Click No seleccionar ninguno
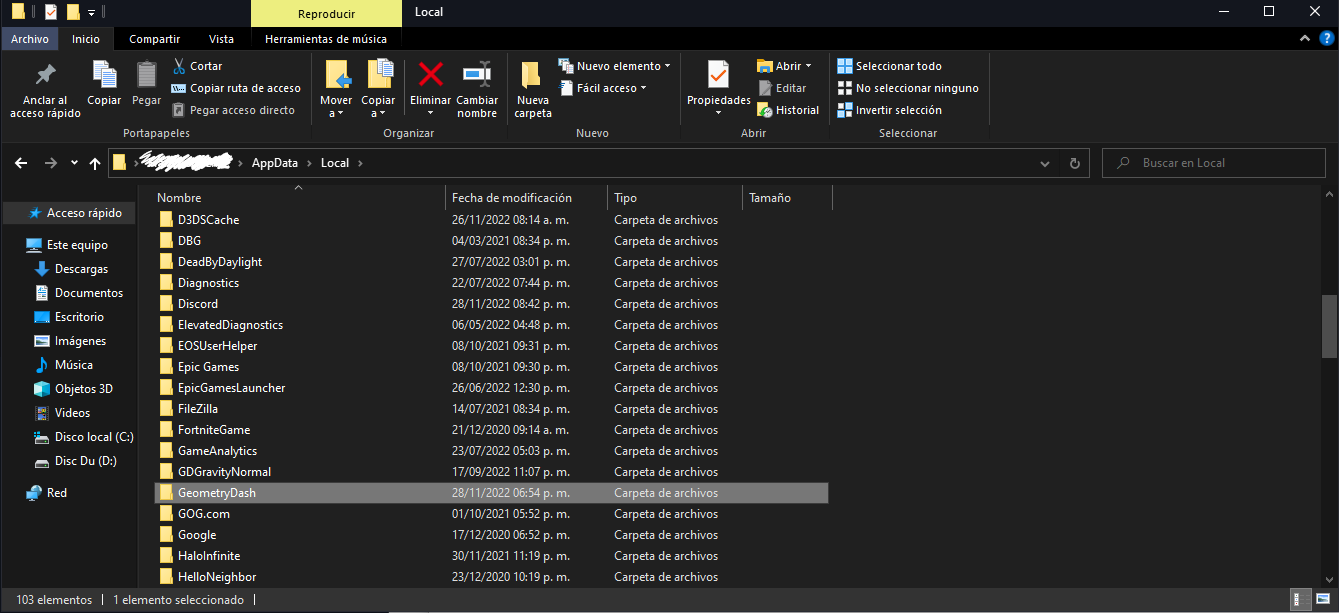 tap(908, 88)
